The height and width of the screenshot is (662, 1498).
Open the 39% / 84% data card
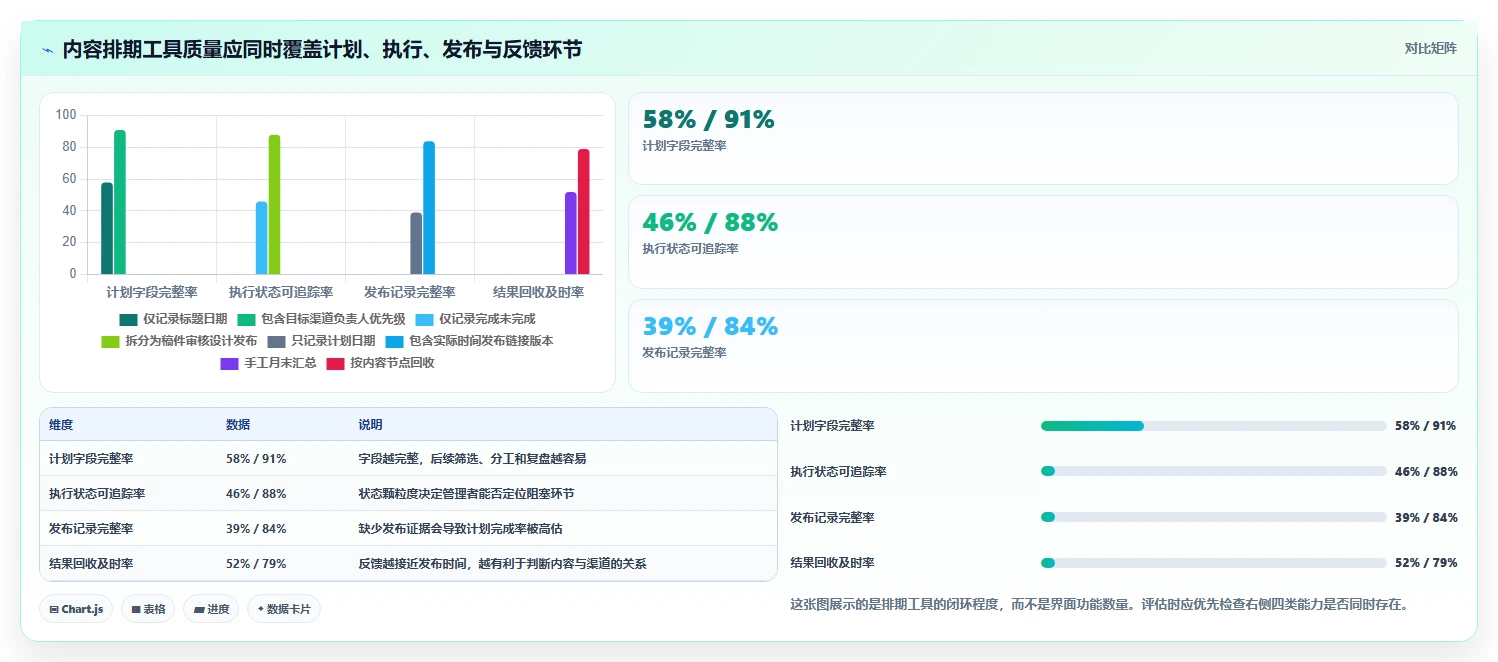point(1043,346)
